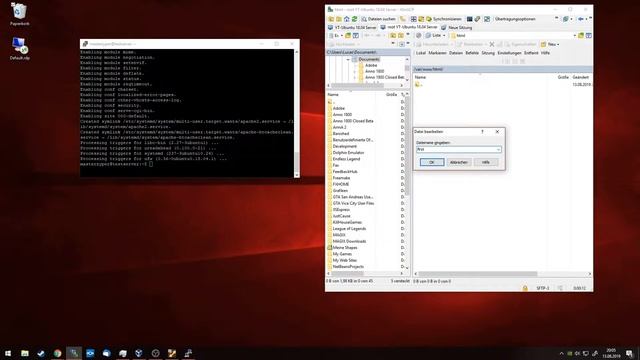640x360 pixels.
Task: Click the home directory icon in WinSCP toolbar
Action: pyautogui.click(x=347, y=19)
